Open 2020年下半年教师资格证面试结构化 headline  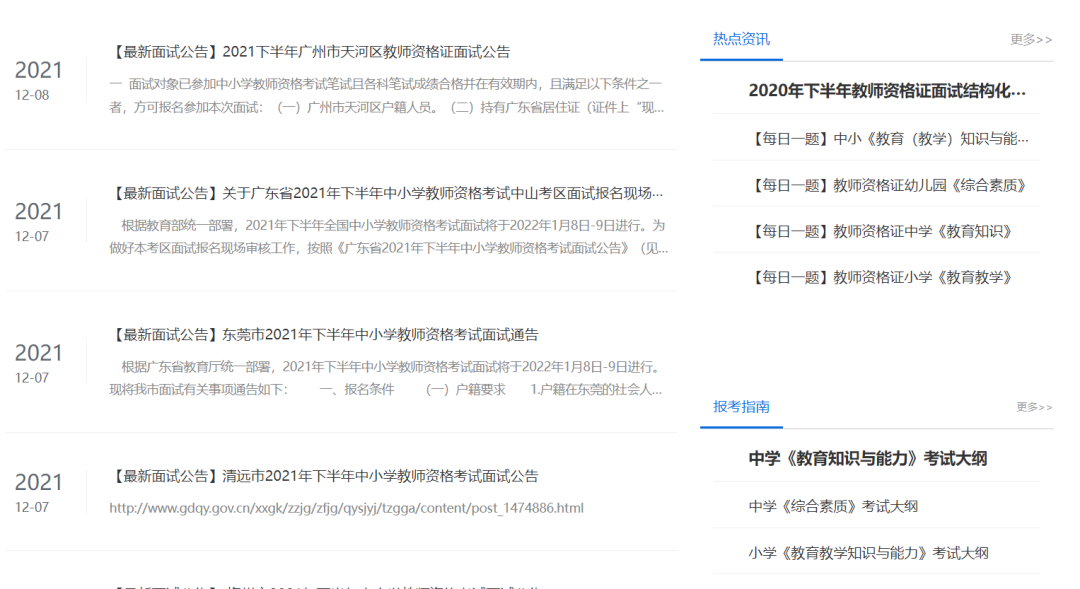(887, 91)
